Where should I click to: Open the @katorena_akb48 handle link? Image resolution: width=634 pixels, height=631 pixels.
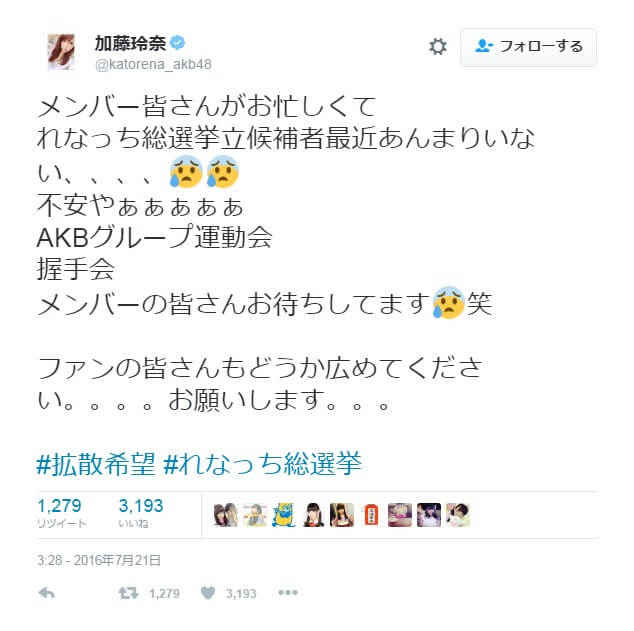pos(153,64)
